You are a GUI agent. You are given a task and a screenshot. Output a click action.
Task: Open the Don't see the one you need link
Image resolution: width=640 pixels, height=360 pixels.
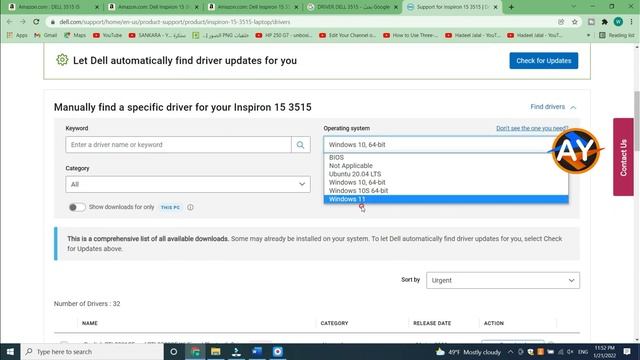click(x=532, y=128)
